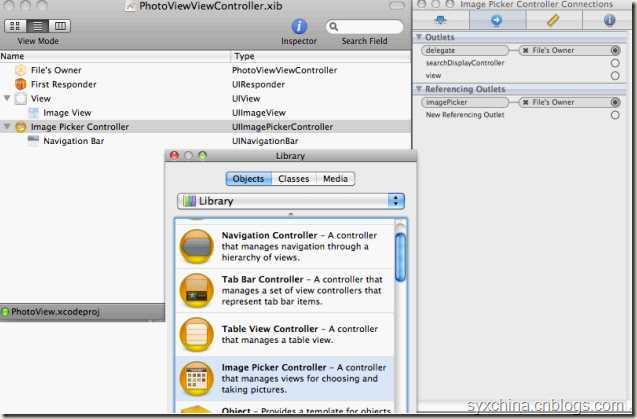Screen dimensions: 637x419
Task: Open the Library group dropdown
Action: [291, 201]
